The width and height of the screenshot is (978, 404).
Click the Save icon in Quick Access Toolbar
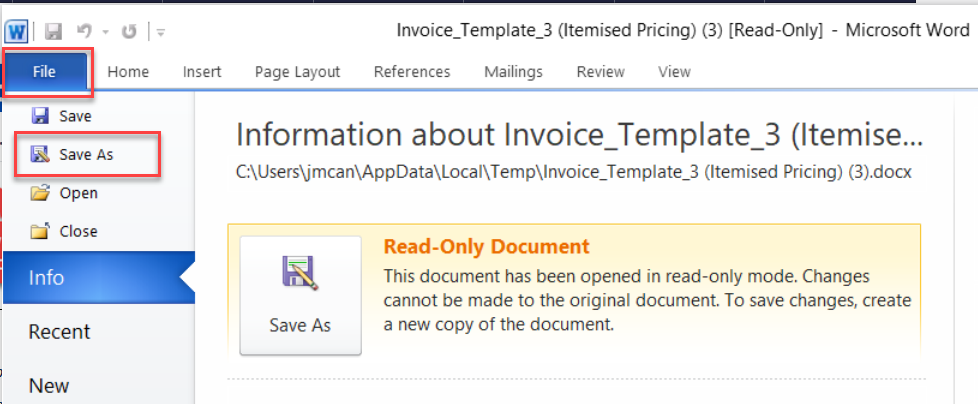[54, 31]
